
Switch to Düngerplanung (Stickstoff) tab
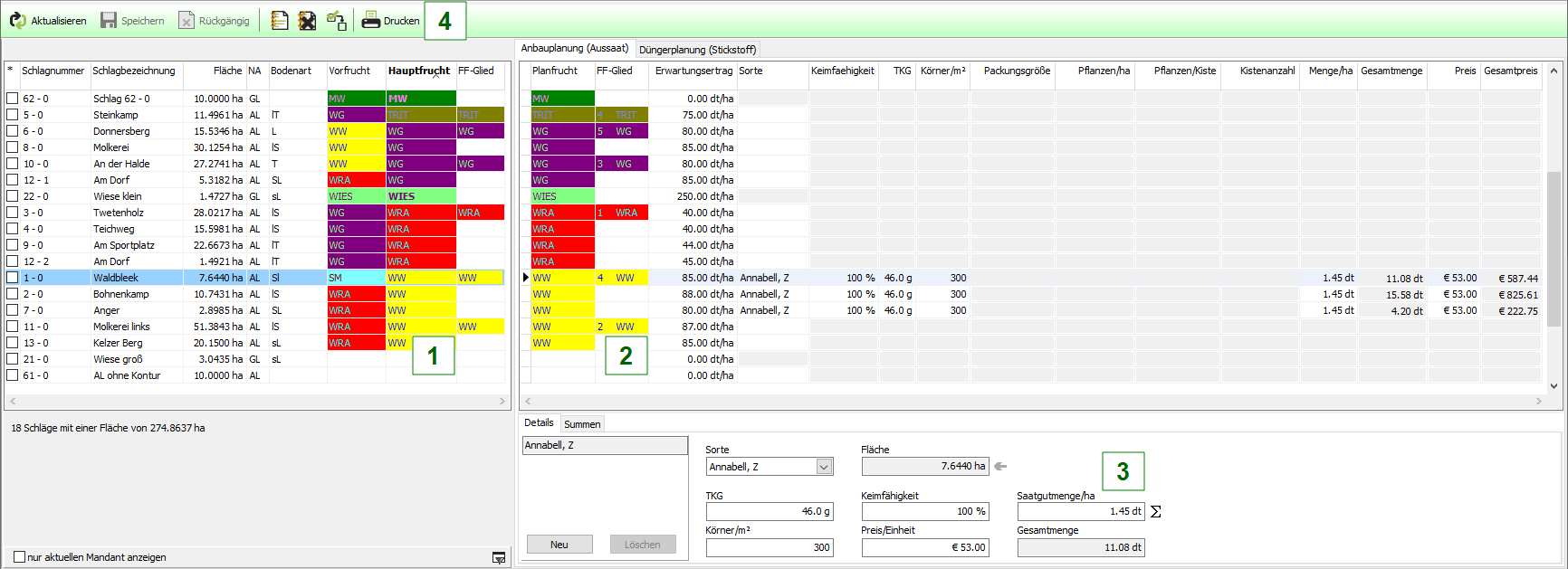(x=697, y=50)
